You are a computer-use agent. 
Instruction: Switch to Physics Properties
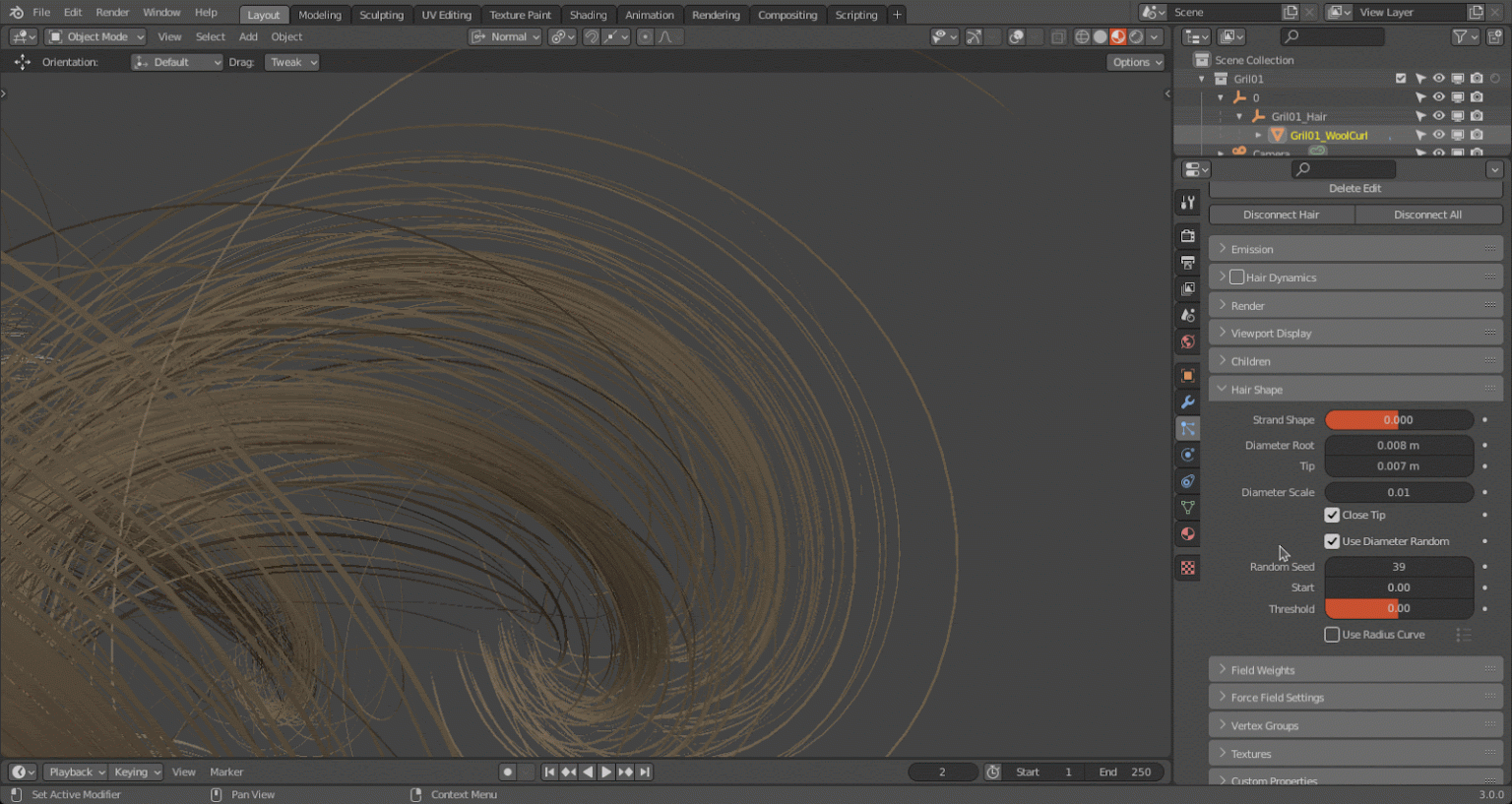[x=1187, y=454]
